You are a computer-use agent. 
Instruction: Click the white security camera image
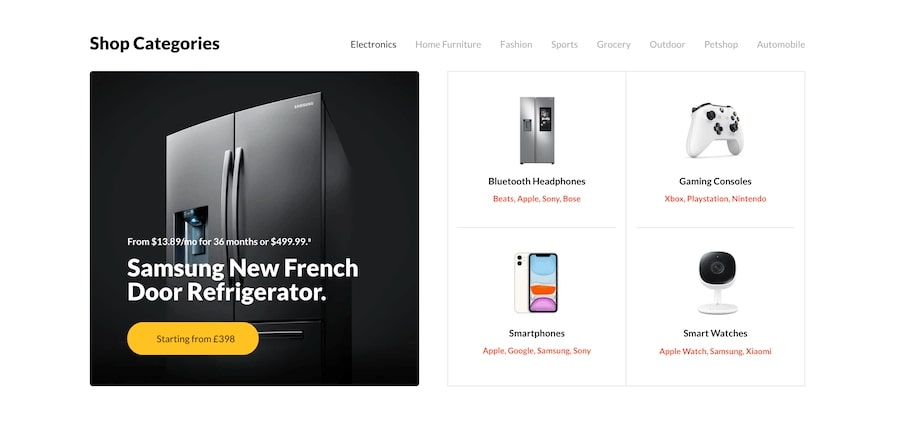[x=717, y=282]
